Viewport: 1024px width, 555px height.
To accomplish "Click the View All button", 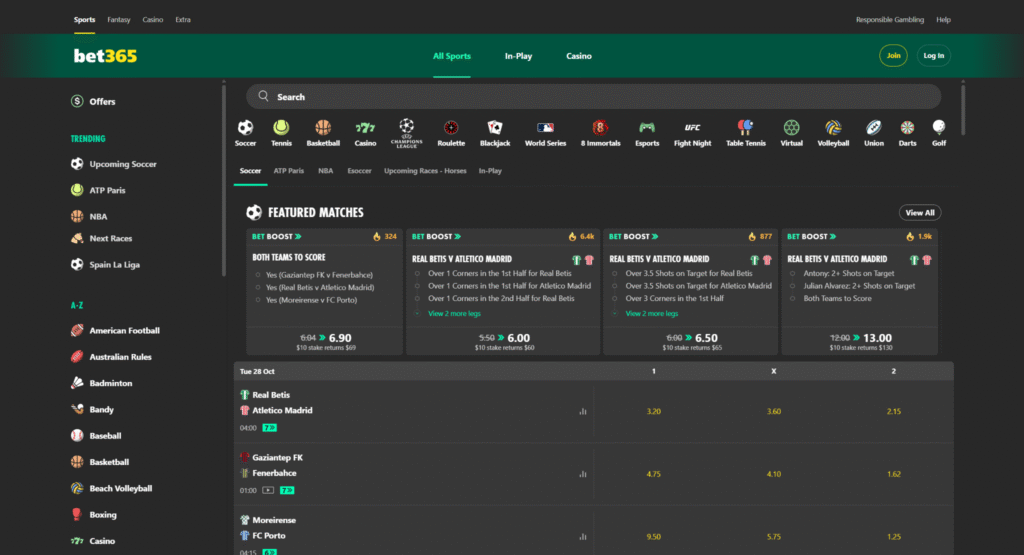I will (x=919, y=213).
